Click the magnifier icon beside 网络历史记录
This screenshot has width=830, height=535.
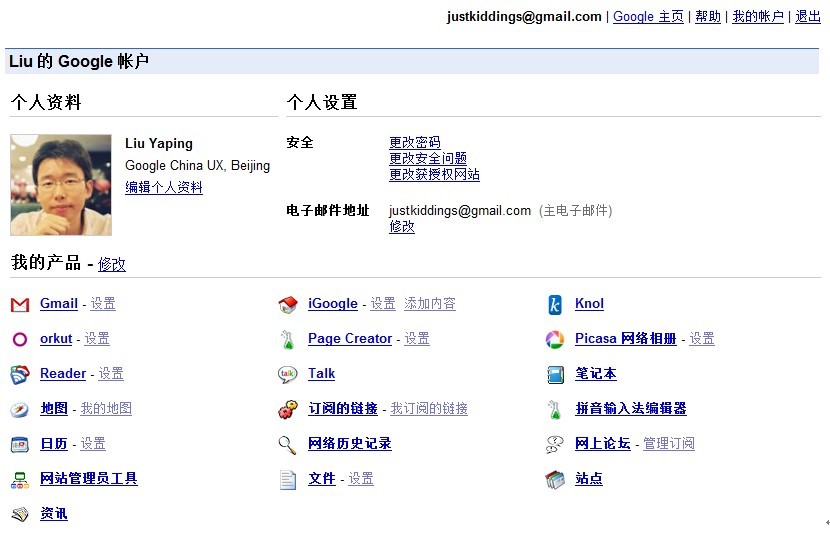point(287,445)
